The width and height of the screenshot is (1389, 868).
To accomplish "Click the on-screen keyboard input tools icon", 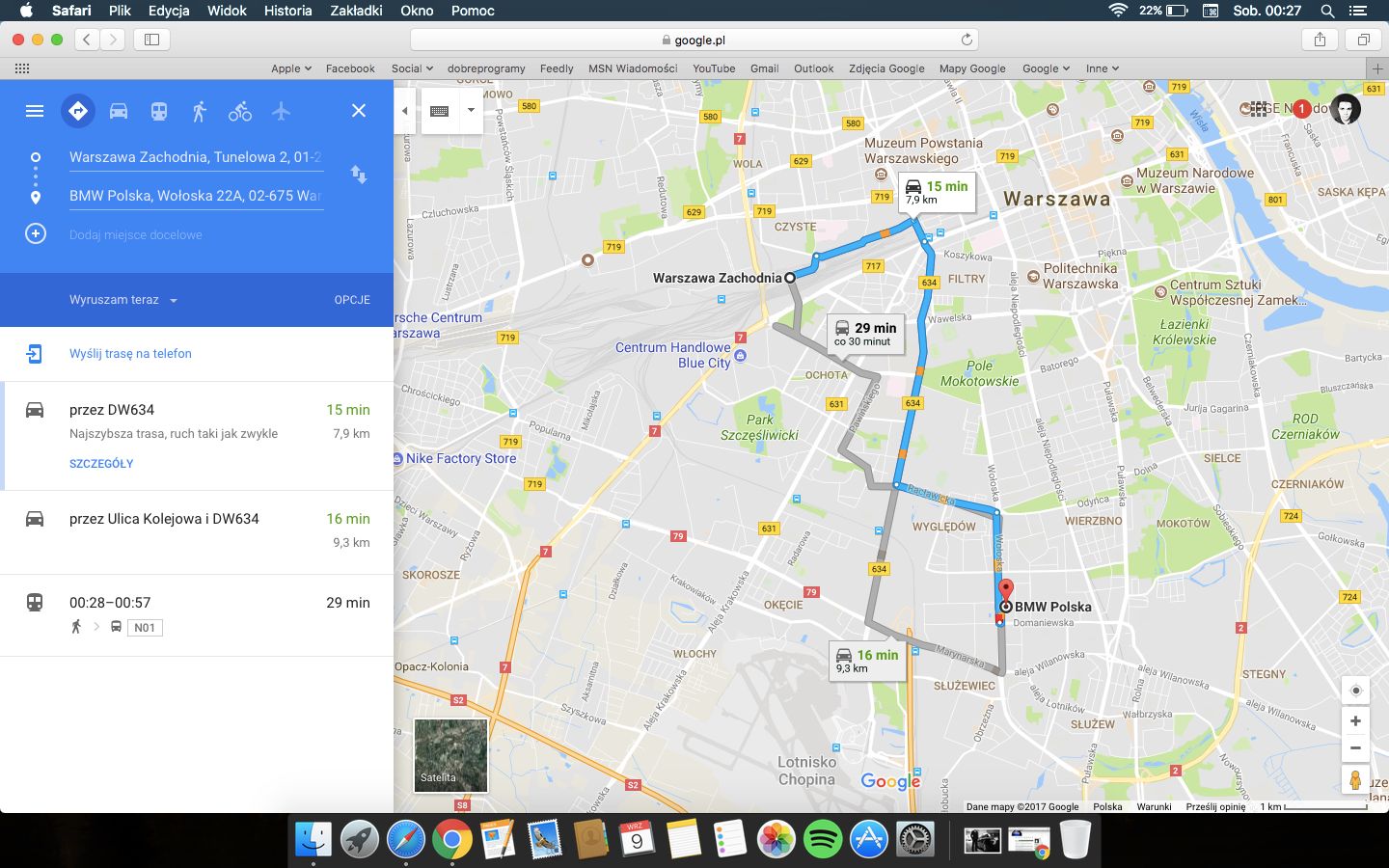I will coord(440,111).
